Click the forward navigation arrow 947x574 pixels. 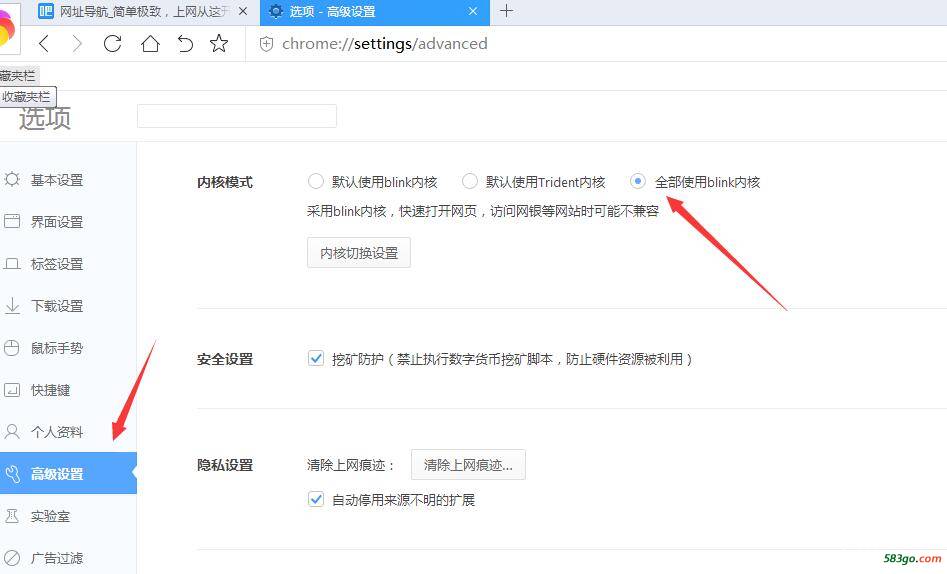pyautogui.click(x=78, y=44)
